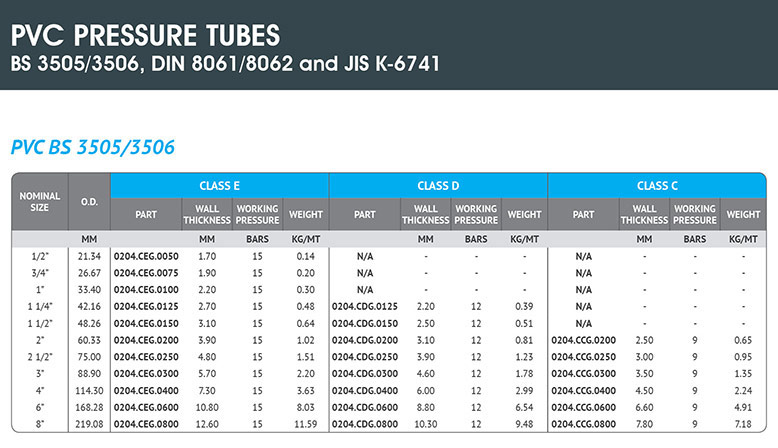Click part number 0204.CEG.0100

pos(146,290)
